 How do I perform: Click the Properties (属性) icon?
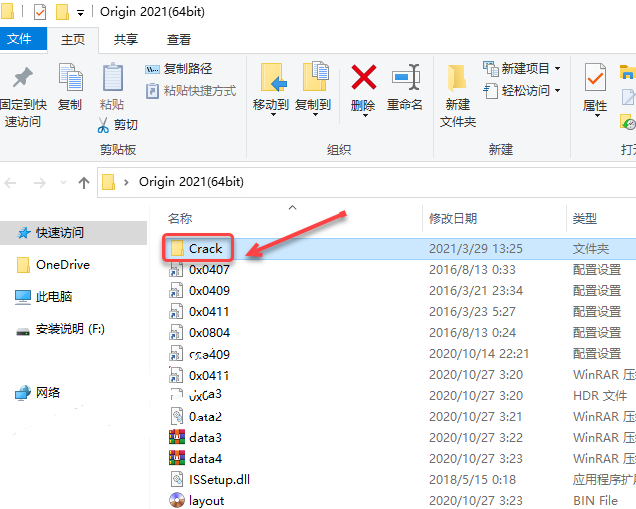point(595,77)
